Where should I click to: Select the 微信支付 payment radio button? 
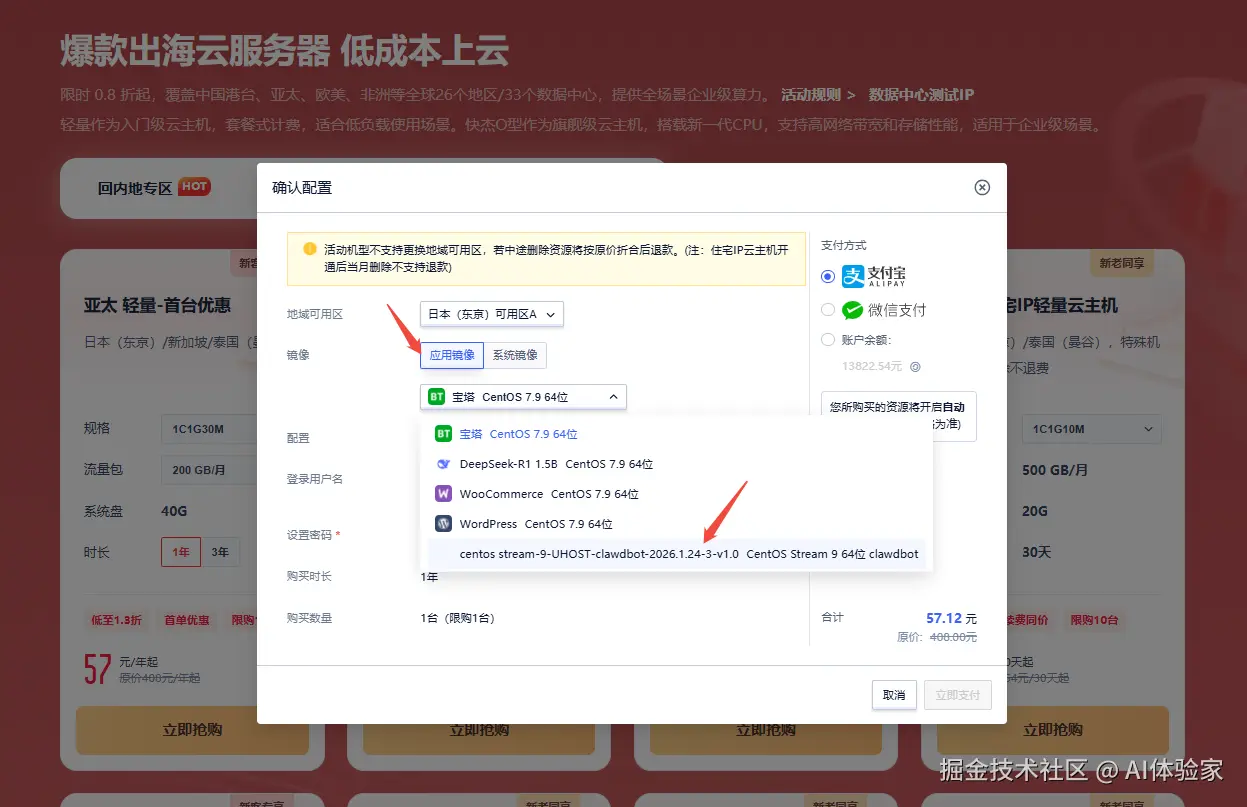(827, 309)
